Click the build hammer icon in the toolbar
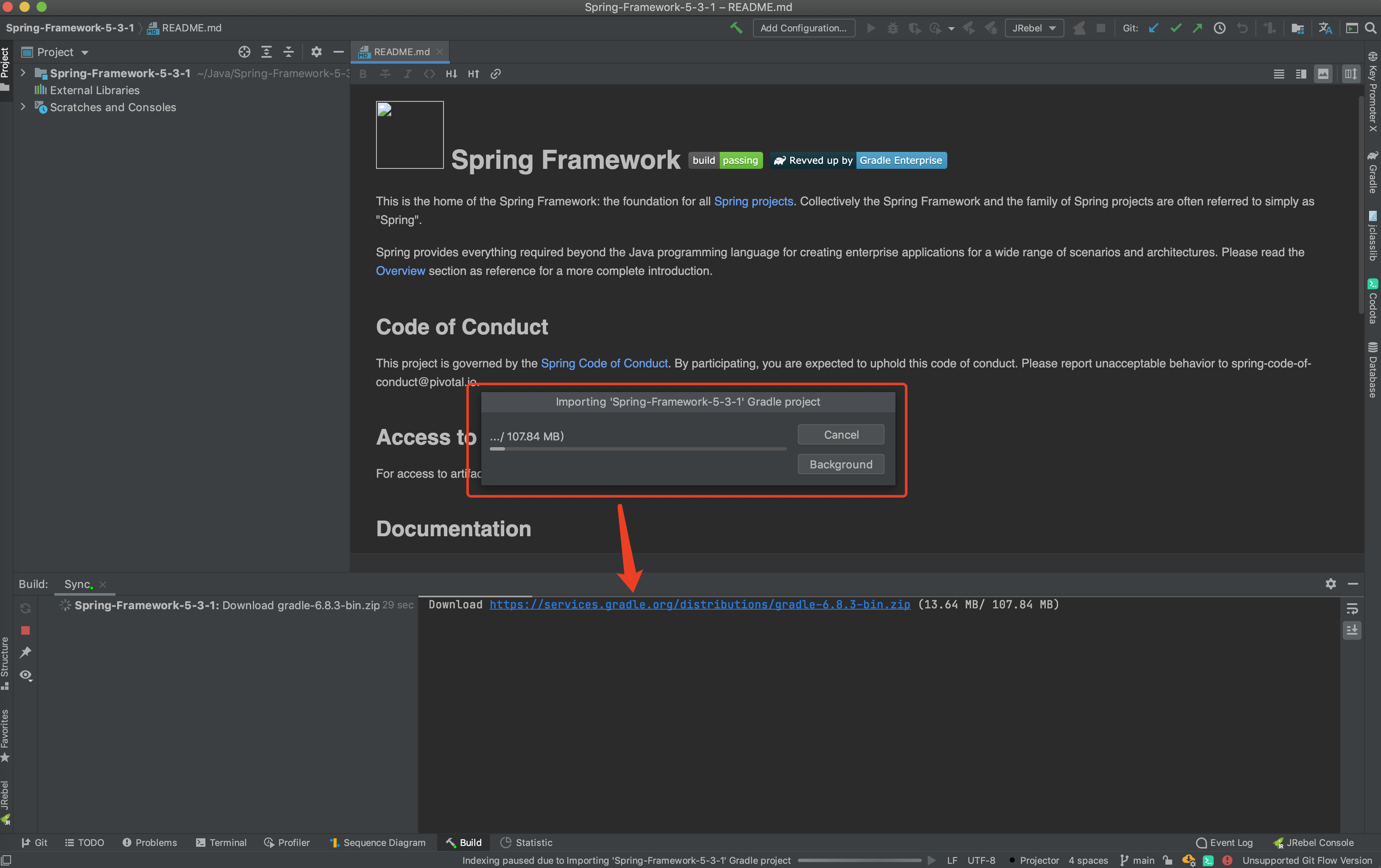 click(x=736, y=28)
